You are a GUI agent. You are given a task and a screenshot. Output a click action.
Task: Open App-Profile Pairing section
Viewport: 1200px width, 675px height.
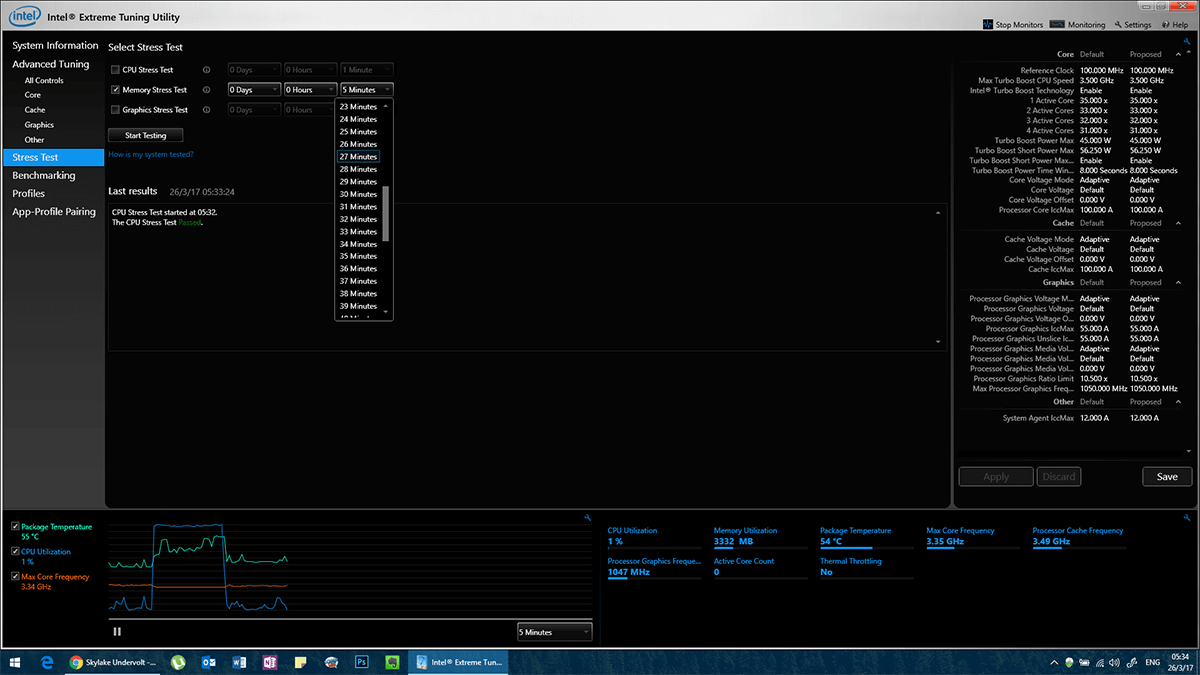pyautogui.click(x=54, y=212)
